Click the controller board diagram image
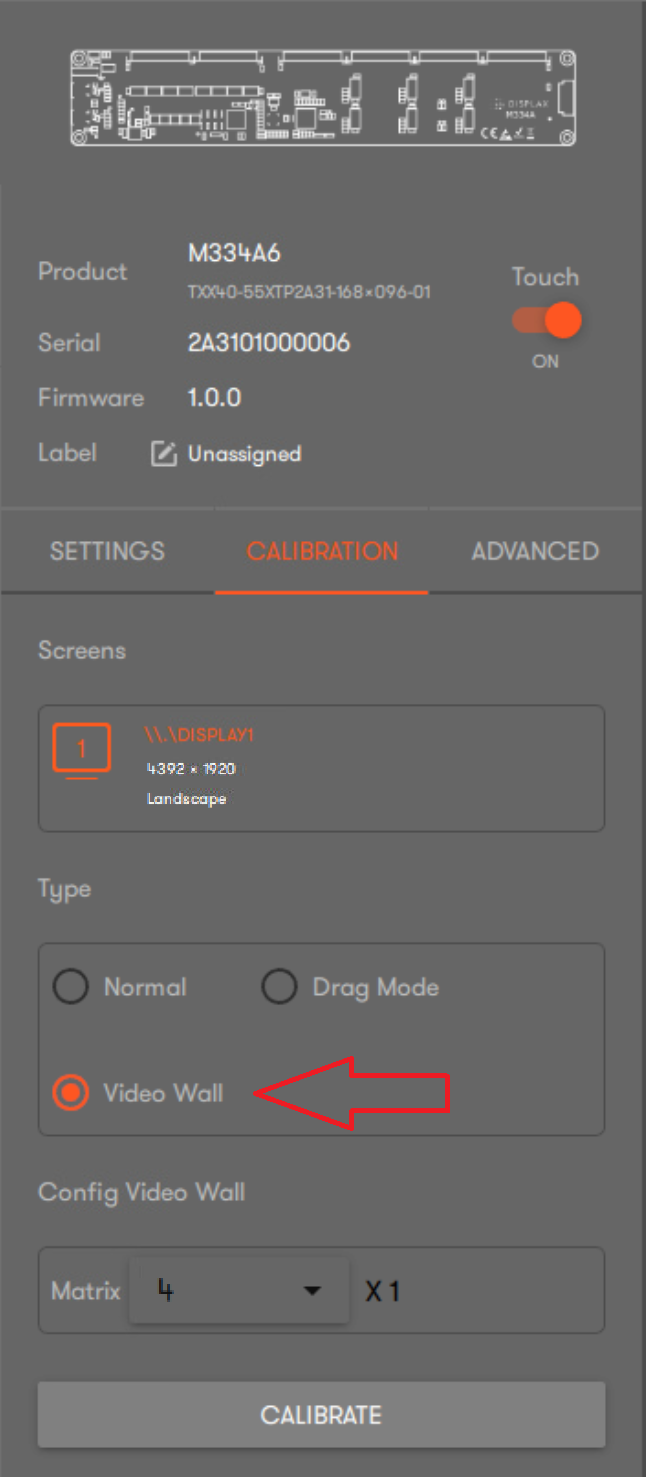The width and height of the screenshot is (646, 1477). (x=324, y=98)
